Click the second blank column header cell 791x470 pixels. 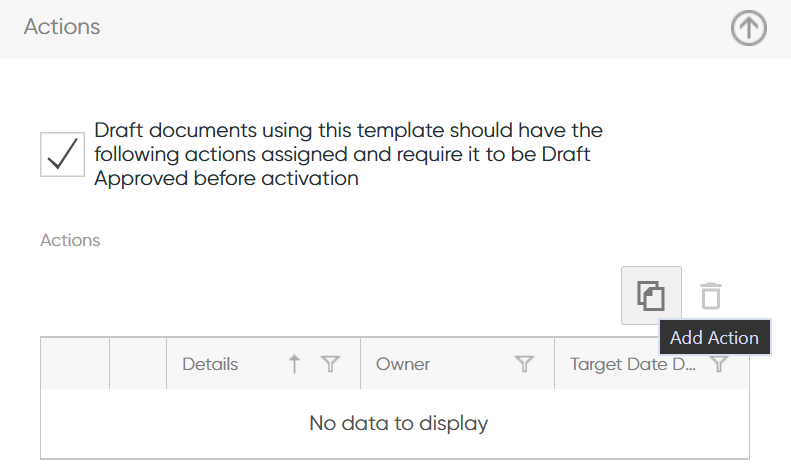click(x=138, y=364)
